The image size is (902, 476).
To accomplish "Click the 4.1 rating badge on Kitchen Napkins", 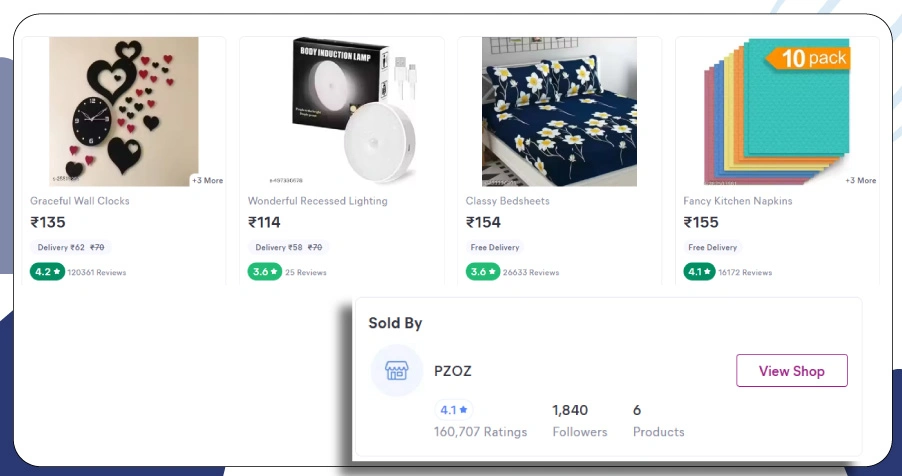I will (699, 271).
